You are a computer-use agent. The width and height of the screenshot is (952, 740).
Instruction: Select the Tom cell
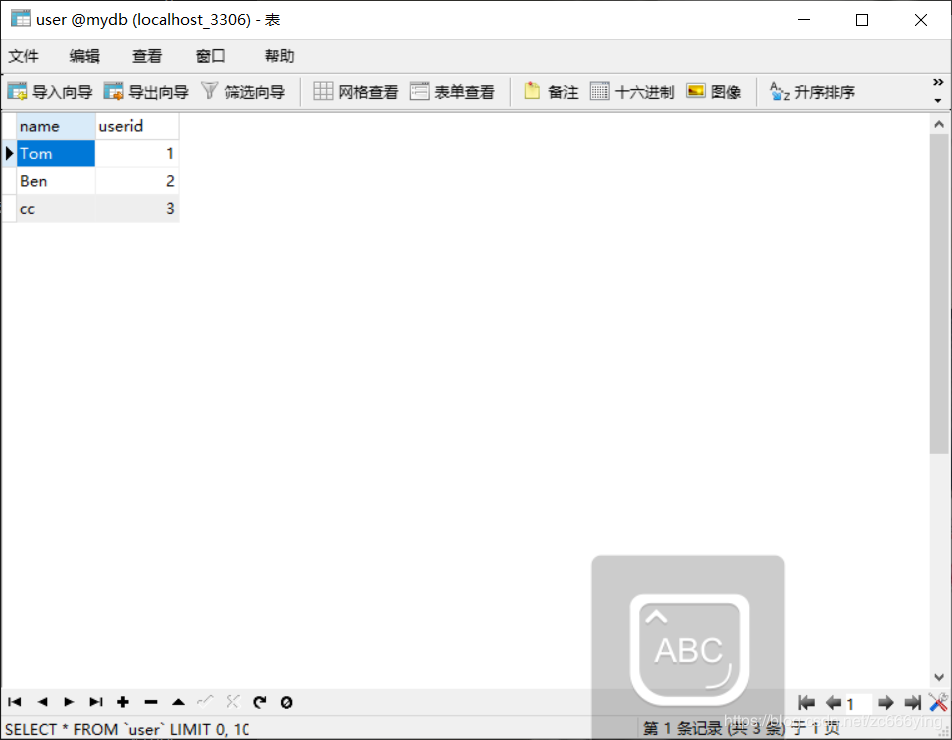pyautogui.click(x=55, y=154)
